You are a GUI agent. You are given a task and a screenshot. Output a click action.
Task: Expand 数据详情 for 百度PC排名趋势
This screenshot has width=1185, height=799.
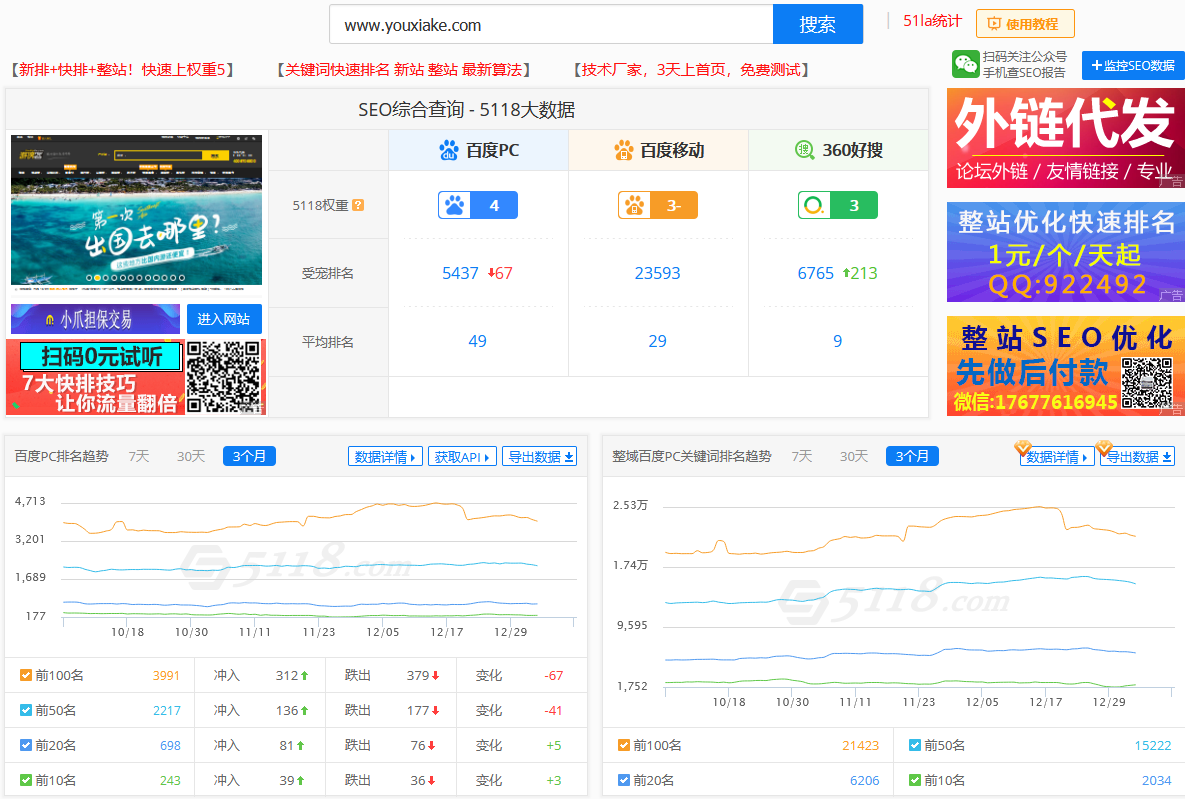click(385, 457)
